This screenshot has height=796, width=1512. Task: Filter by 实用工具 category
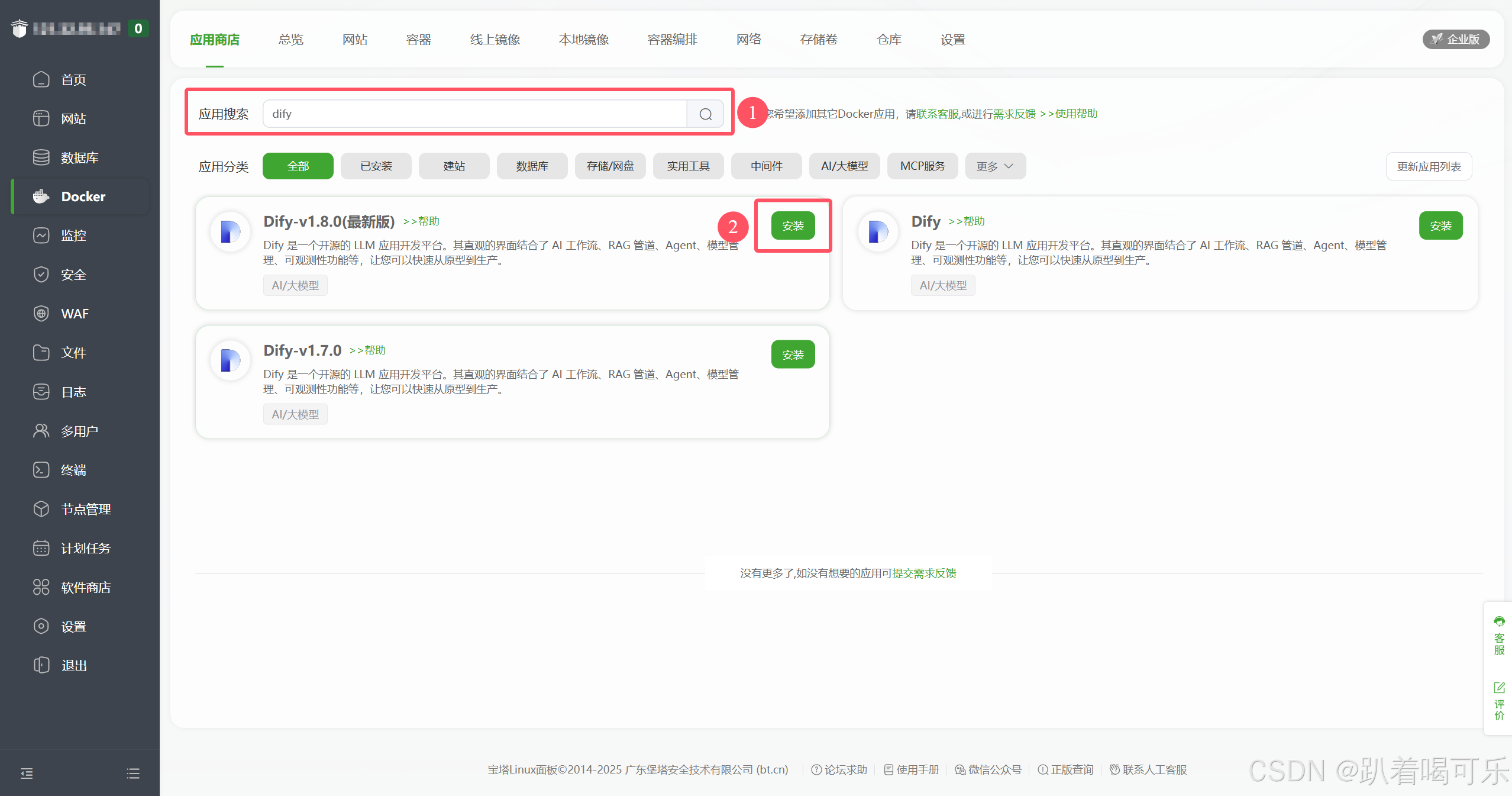(689, 166)
